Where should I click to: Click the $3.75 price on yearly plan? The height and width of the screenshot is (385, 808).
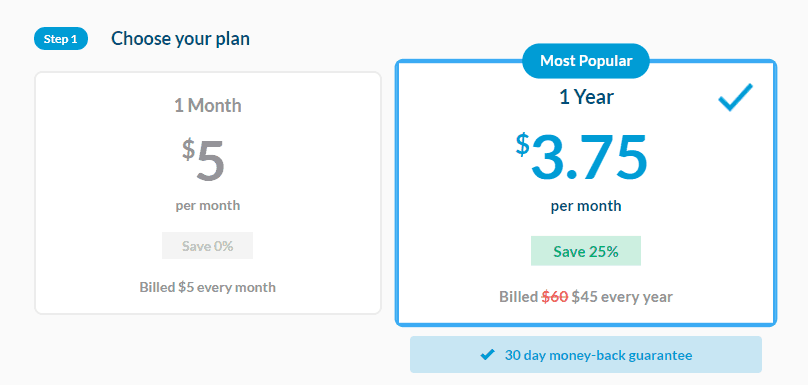click(x=581, y=156)
